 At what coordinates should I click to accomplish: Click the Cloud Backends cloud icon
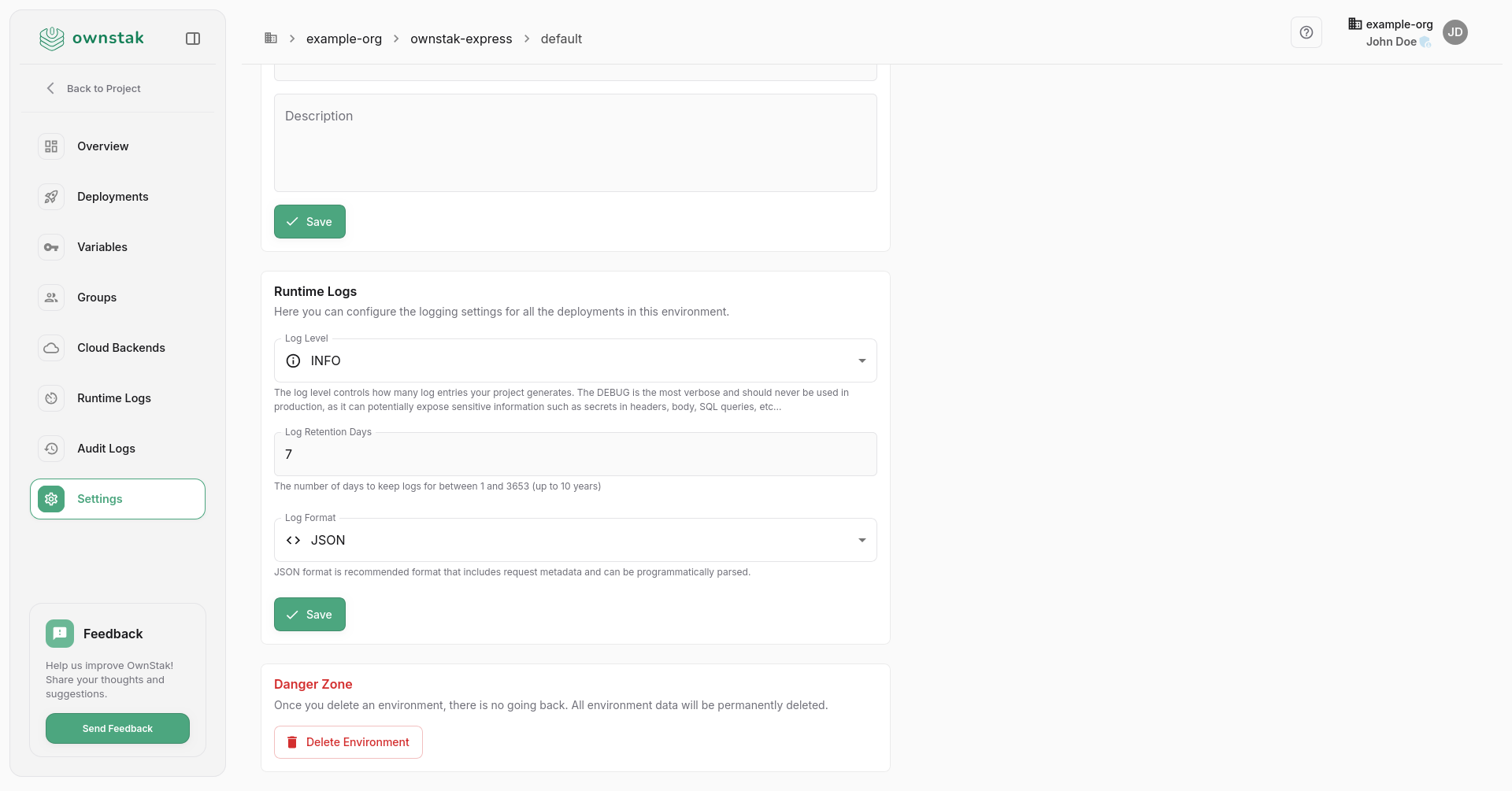[x=51, y=348]
